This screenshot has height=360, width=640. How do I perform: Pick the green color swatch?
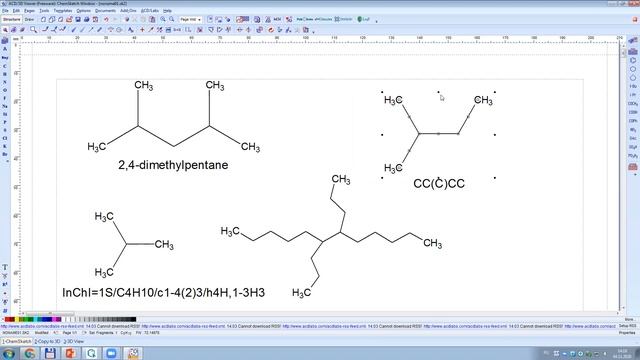tap(27, 319)
